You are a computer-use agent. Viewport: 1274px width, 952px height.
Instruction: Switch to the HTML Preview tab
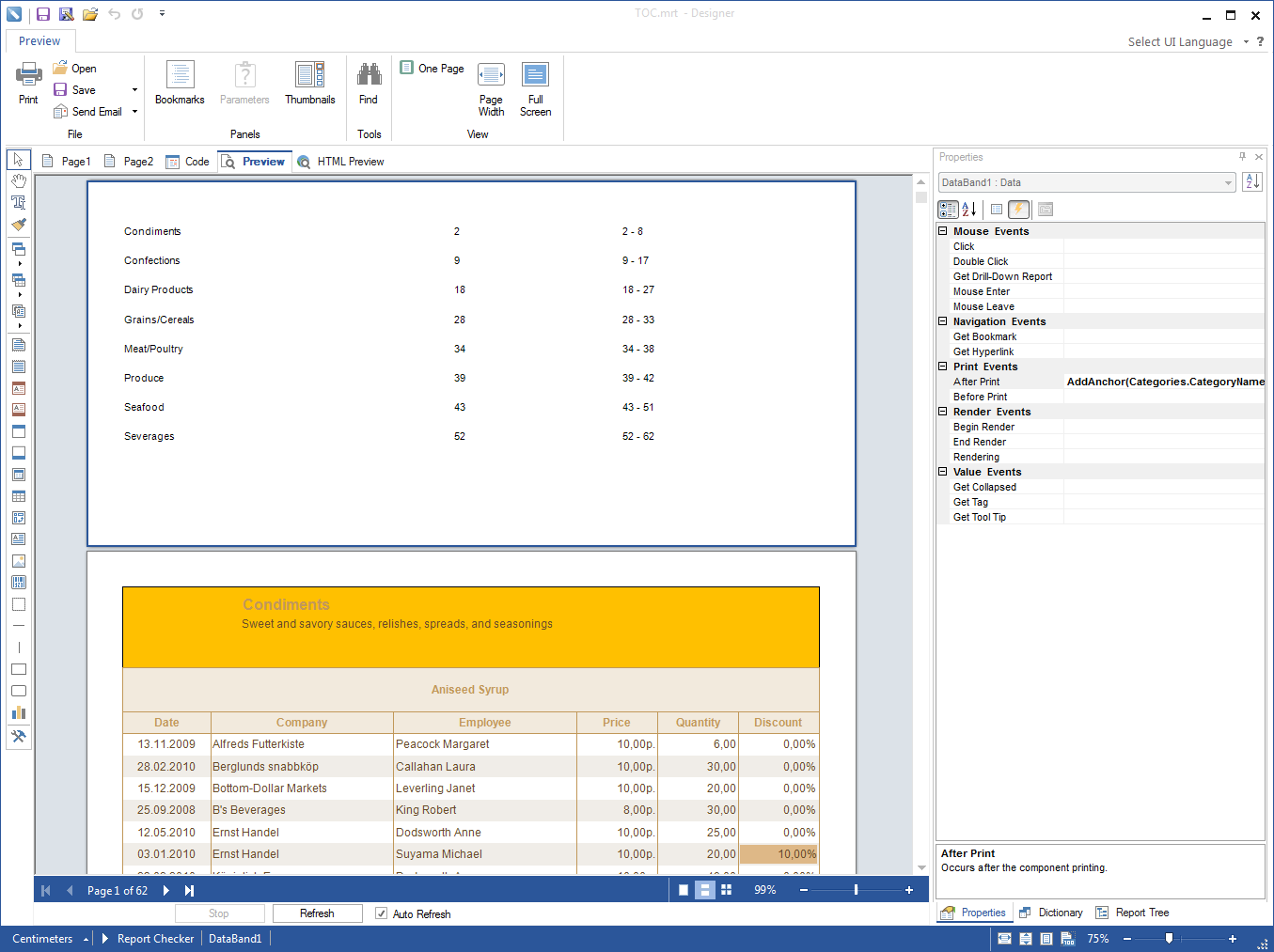pos(340,162)
